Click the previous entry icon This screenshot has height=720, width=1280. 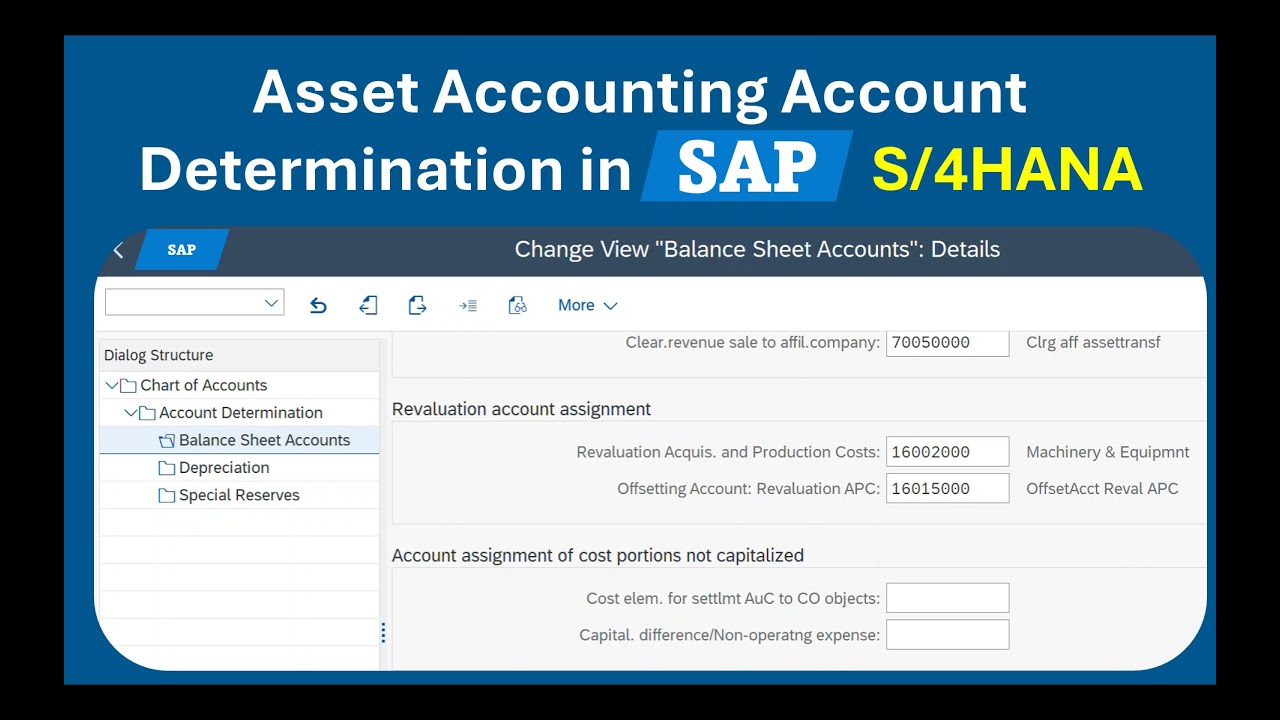(x=368, y=306)
